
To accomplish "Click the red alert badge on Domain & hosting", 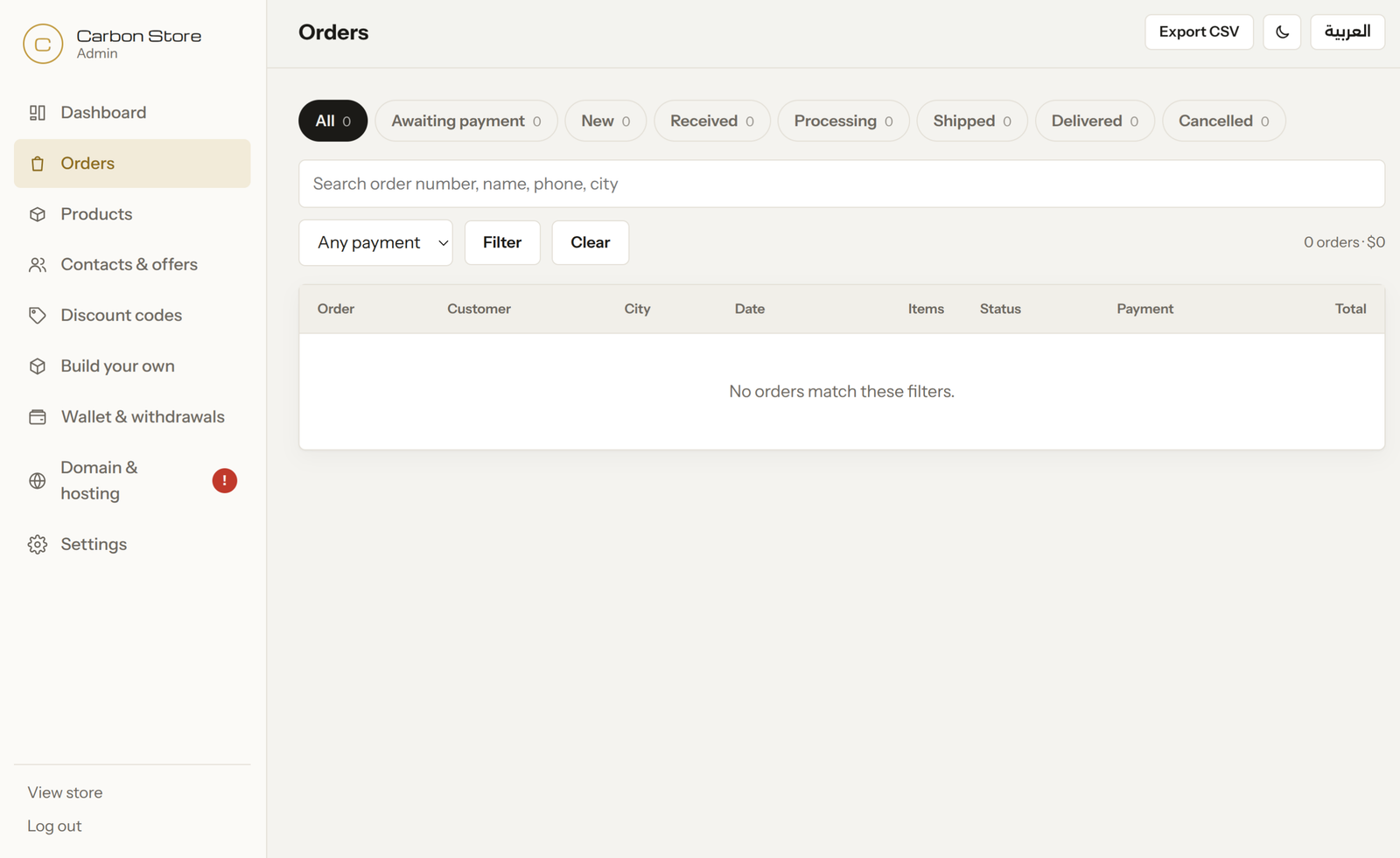I will [225, 481].
